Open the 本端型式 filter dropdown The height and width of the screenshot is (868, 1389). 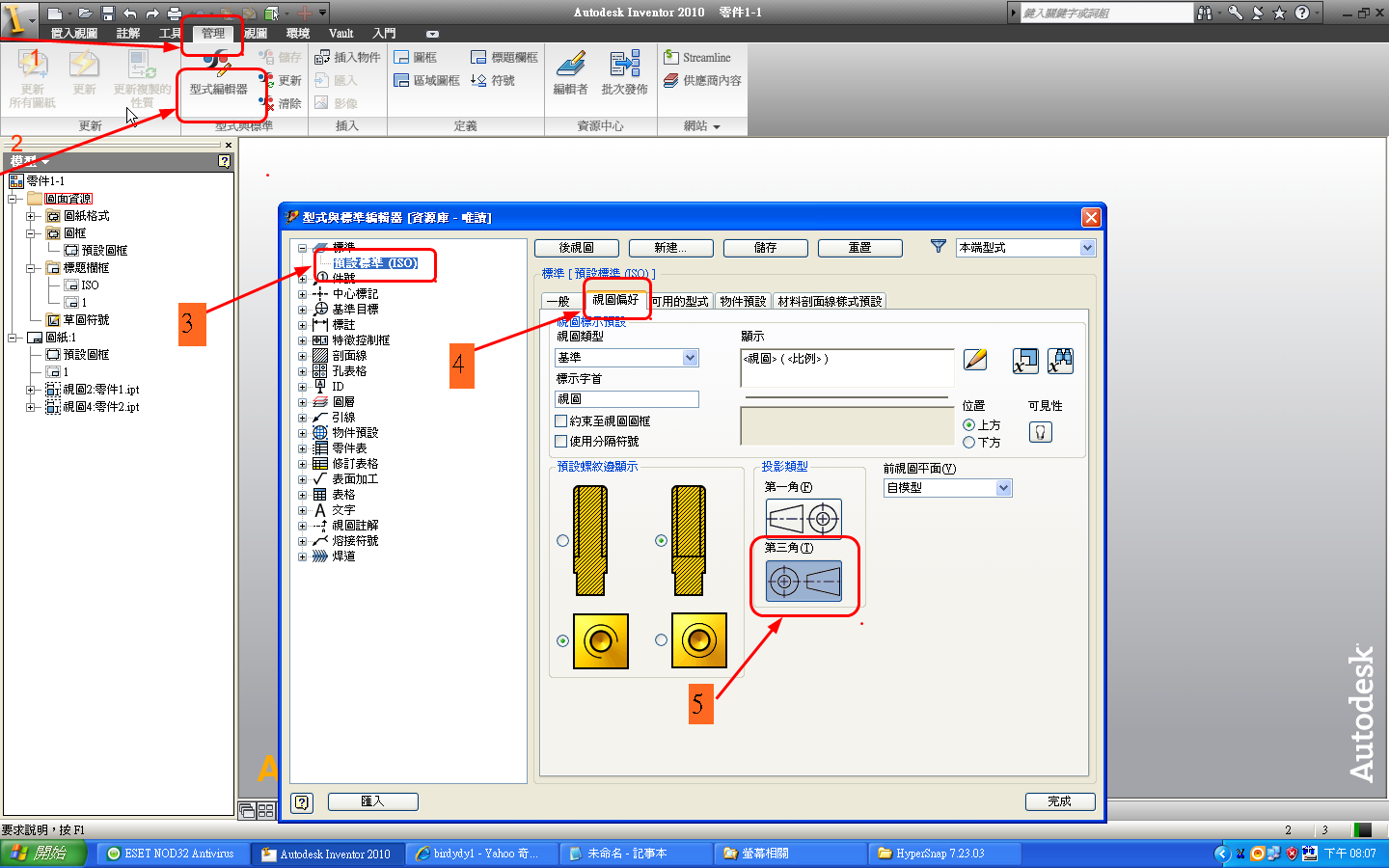(x=1025, y=248)
